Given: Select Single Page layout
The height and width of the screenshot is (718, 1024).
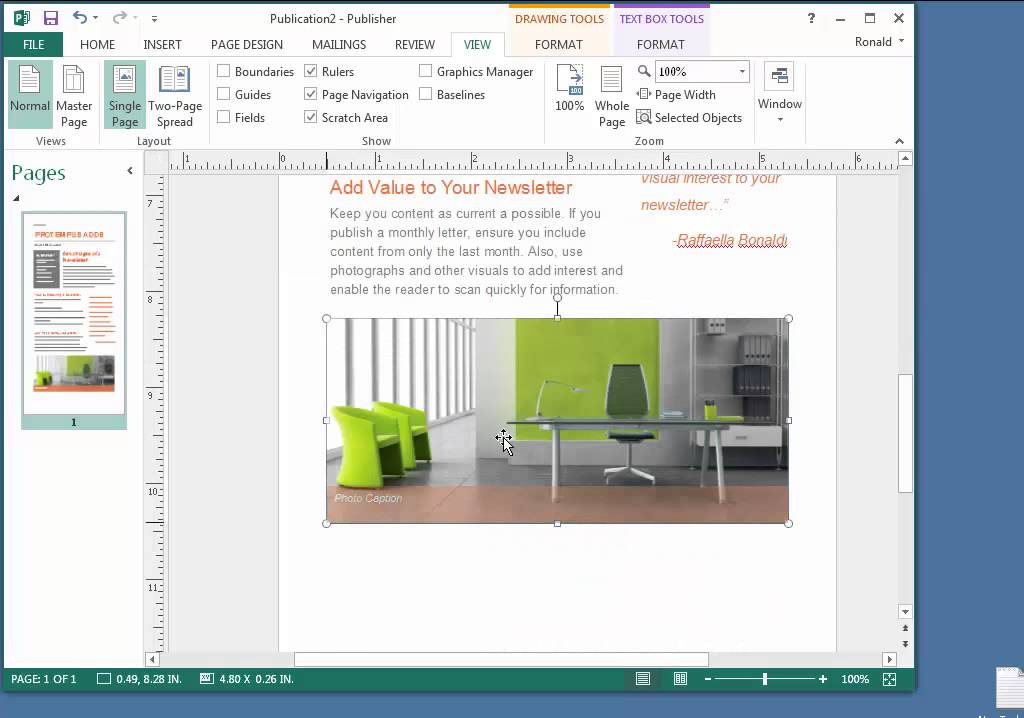Looking at the screenshot, I should pyautogui.click(x=124, y=95).
